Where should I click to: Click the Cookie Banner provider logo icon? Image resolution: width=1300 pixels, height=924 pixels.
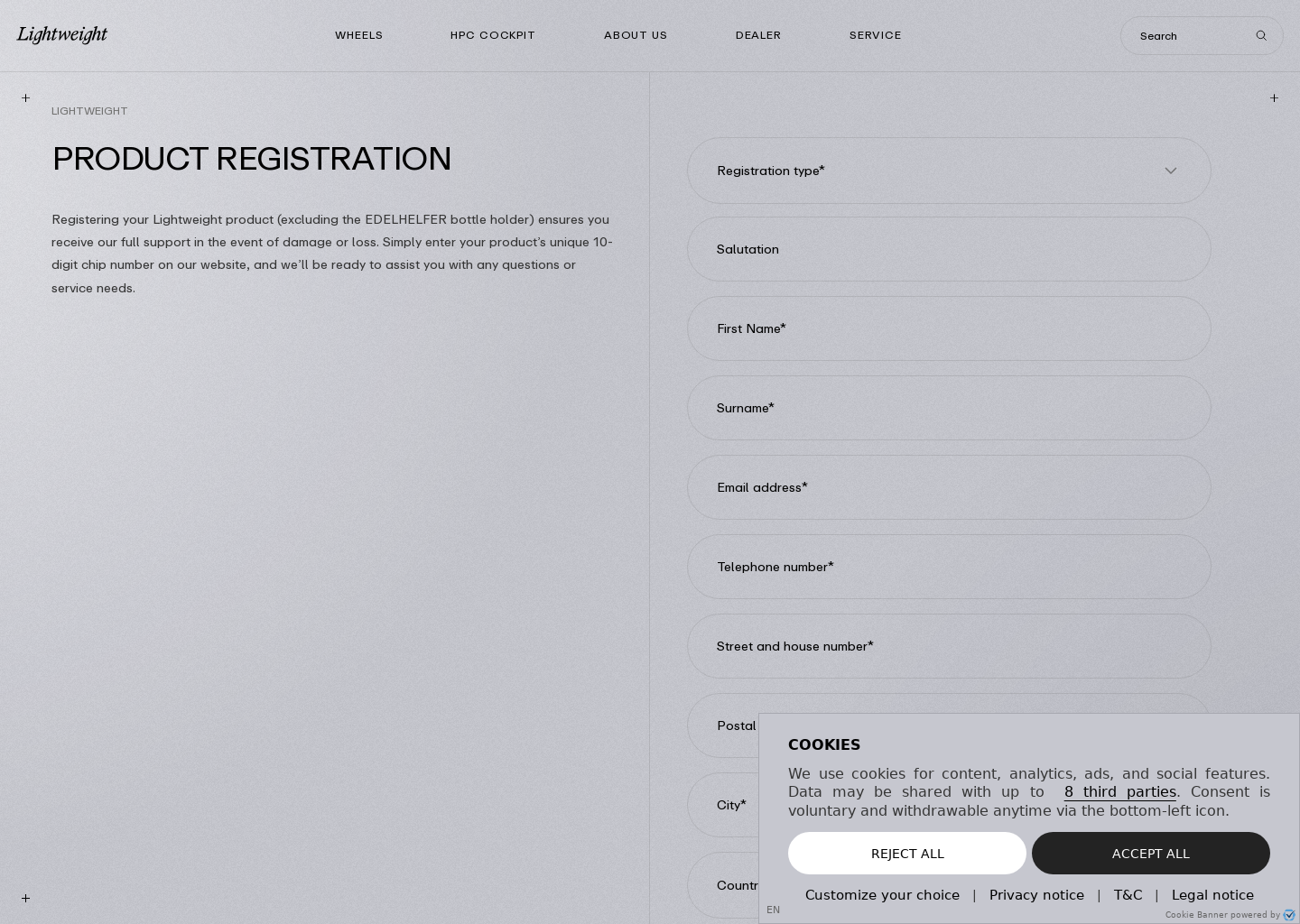coord(1289,915)
